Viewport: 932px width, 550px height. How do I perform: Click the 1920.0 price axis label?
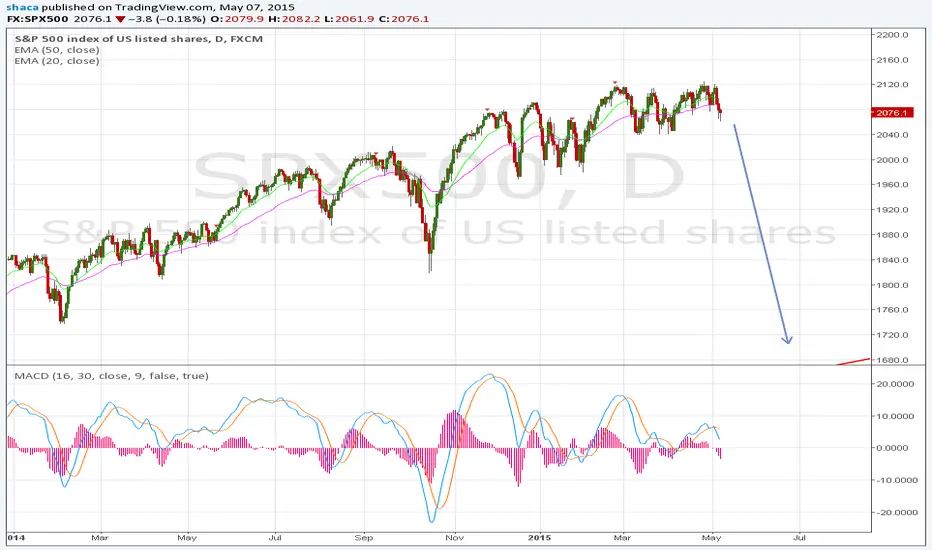892,209
